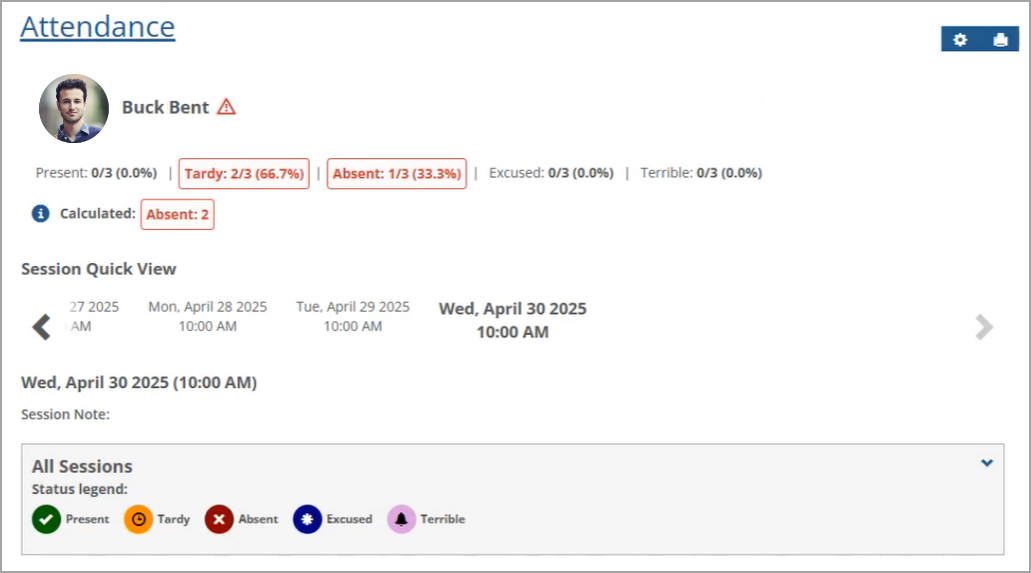1031x573 pixels.
Task: Select the partially visible April 27 2025 session
Action: [93, 316]
